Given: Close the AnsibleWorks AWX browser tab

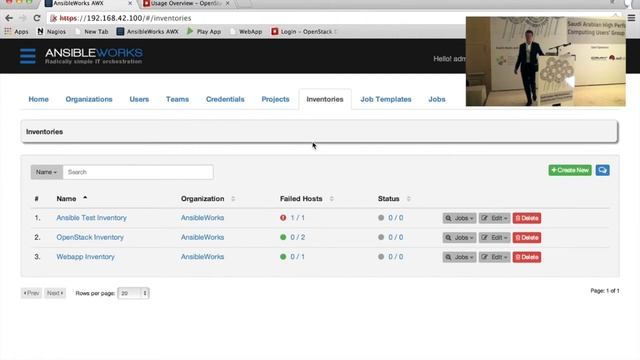Looking at the screenshot, I should click(130, 3).
